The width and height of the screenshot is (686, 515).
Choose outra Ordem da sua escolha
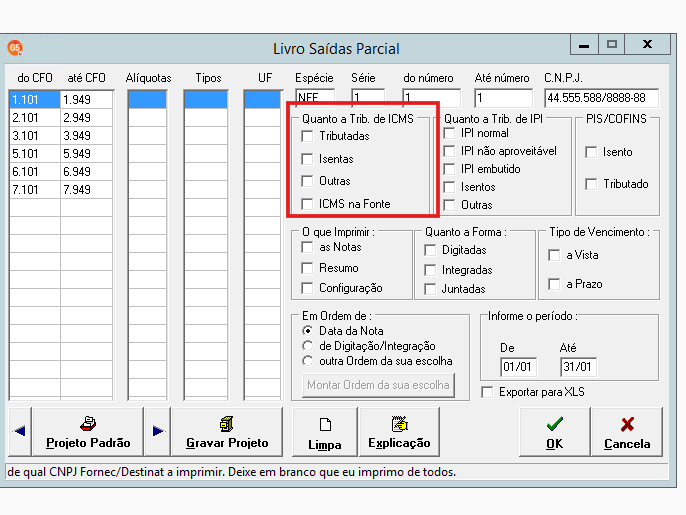[x=308, y=361]
